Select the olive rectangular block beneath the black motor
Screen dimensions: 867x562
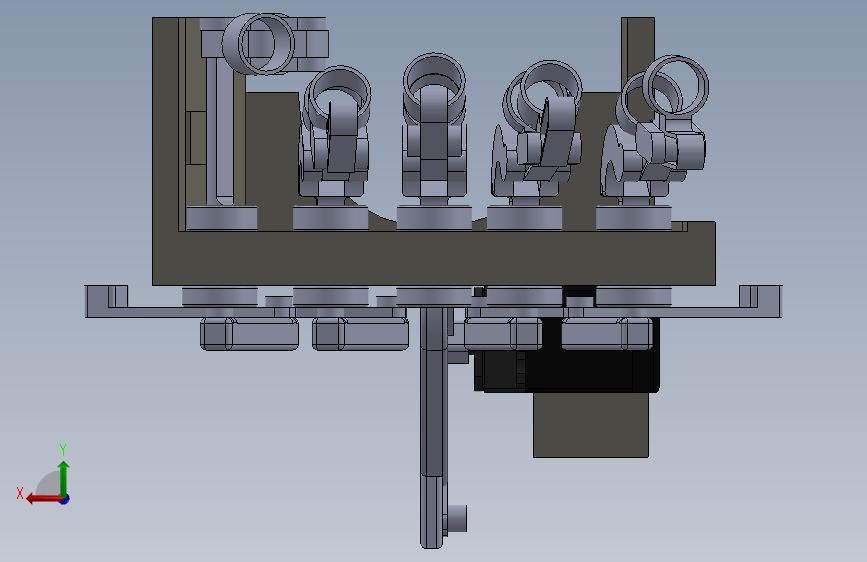pyautogui.click(x=591, y=425)
